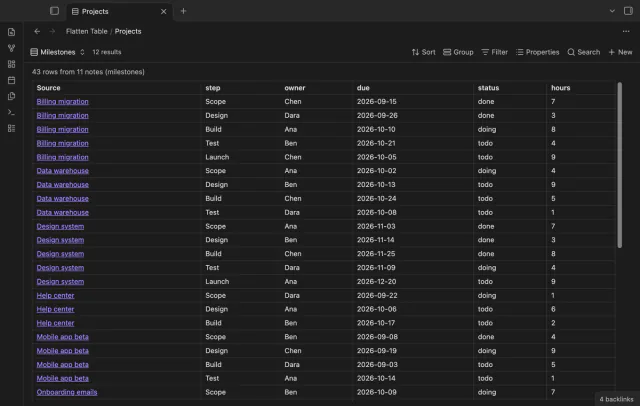Open Help center link in Build row
The image size is (640, 406).
[x=56, y=323]
